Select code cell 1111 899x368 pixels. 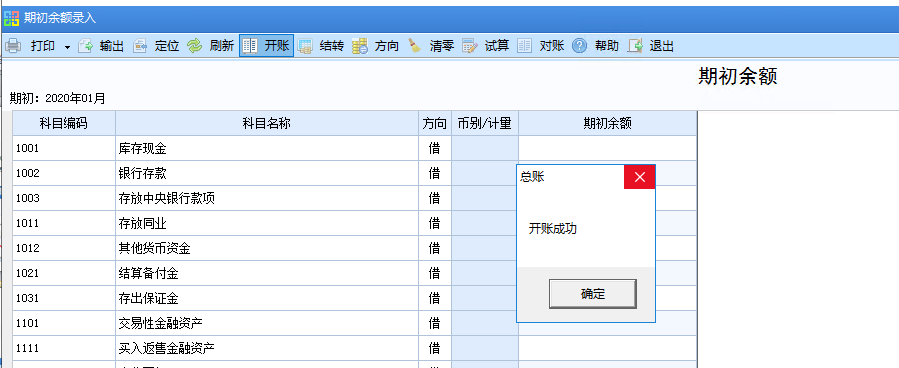tap(64, 348)
